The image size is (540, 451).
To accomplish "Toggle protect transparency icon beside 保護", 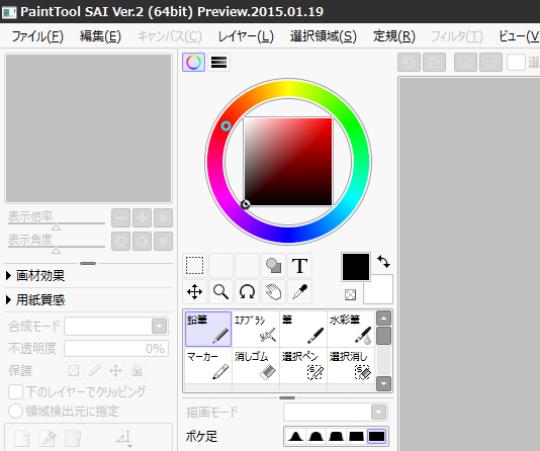I will click(x=73, y=370).
